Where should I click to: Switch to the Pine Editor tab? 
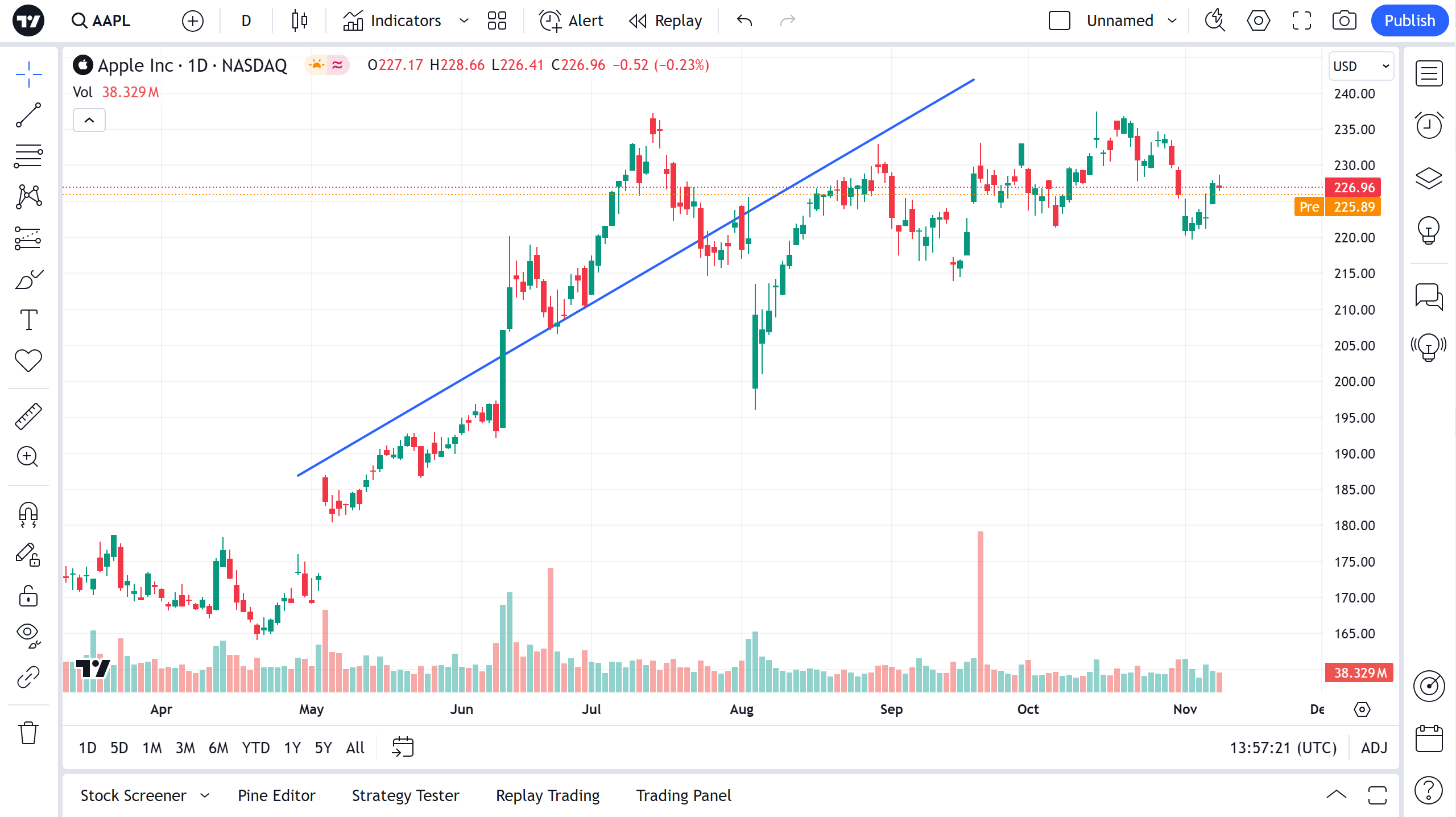(276, 795)
